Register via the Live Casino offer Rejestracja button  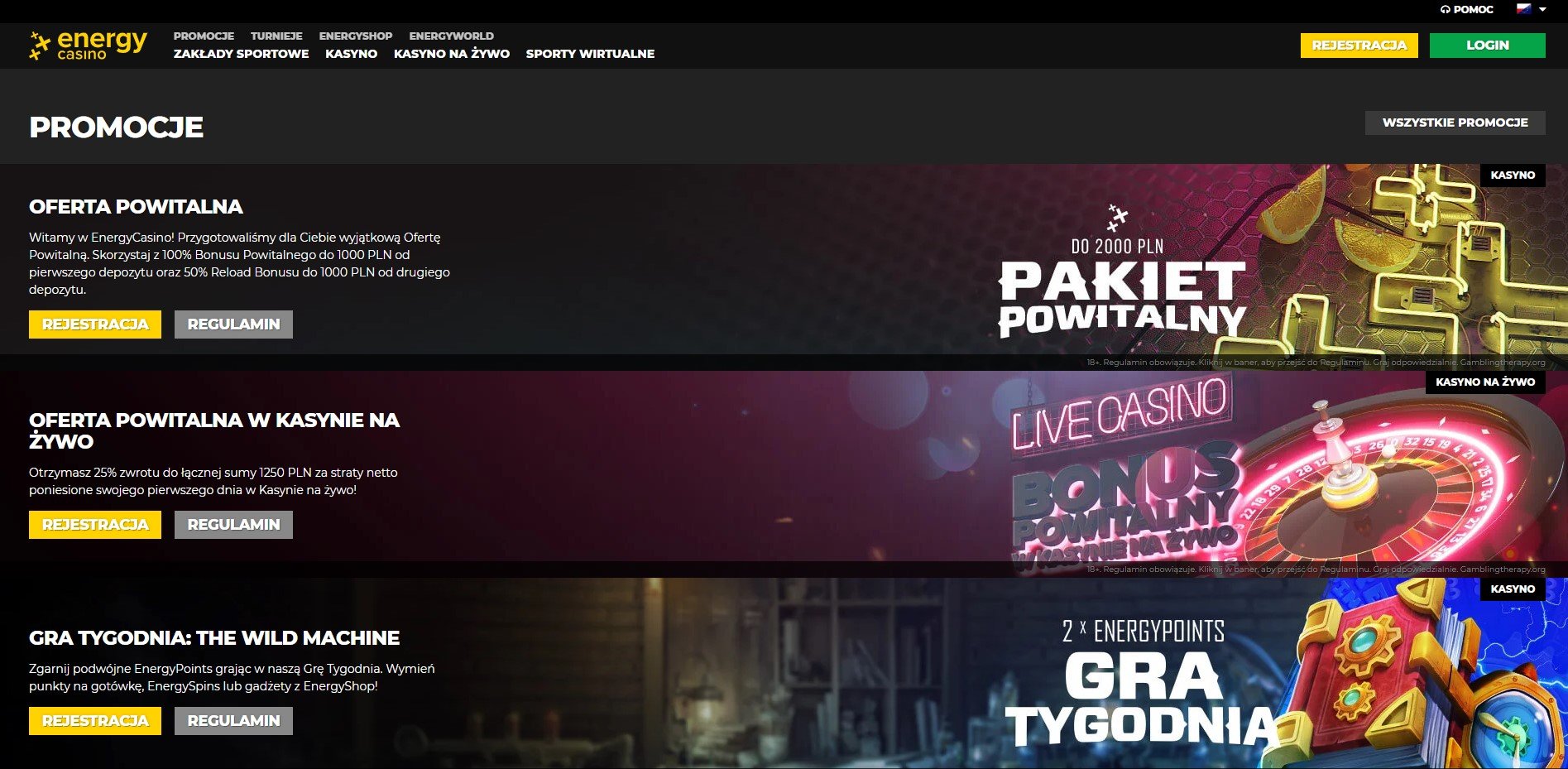click(95, 525)
